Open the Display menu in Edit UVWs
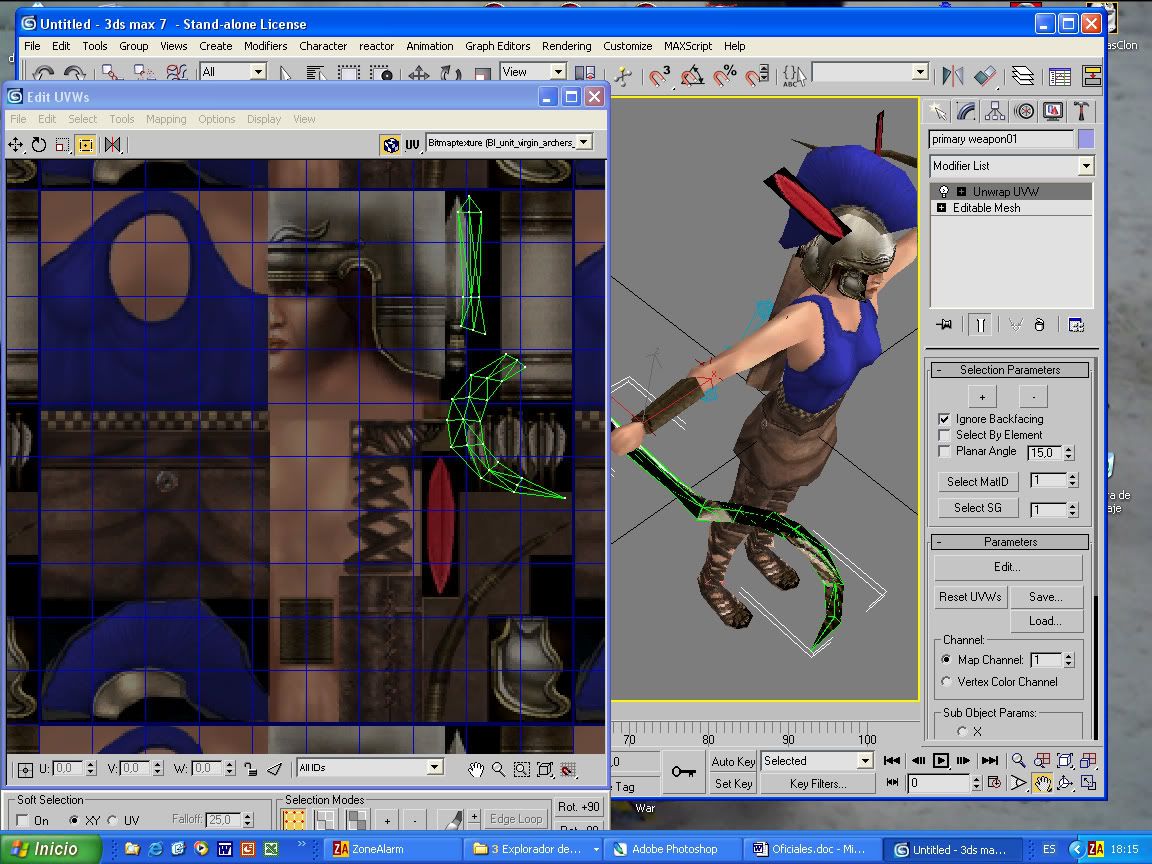 click(x=264, y=119)
